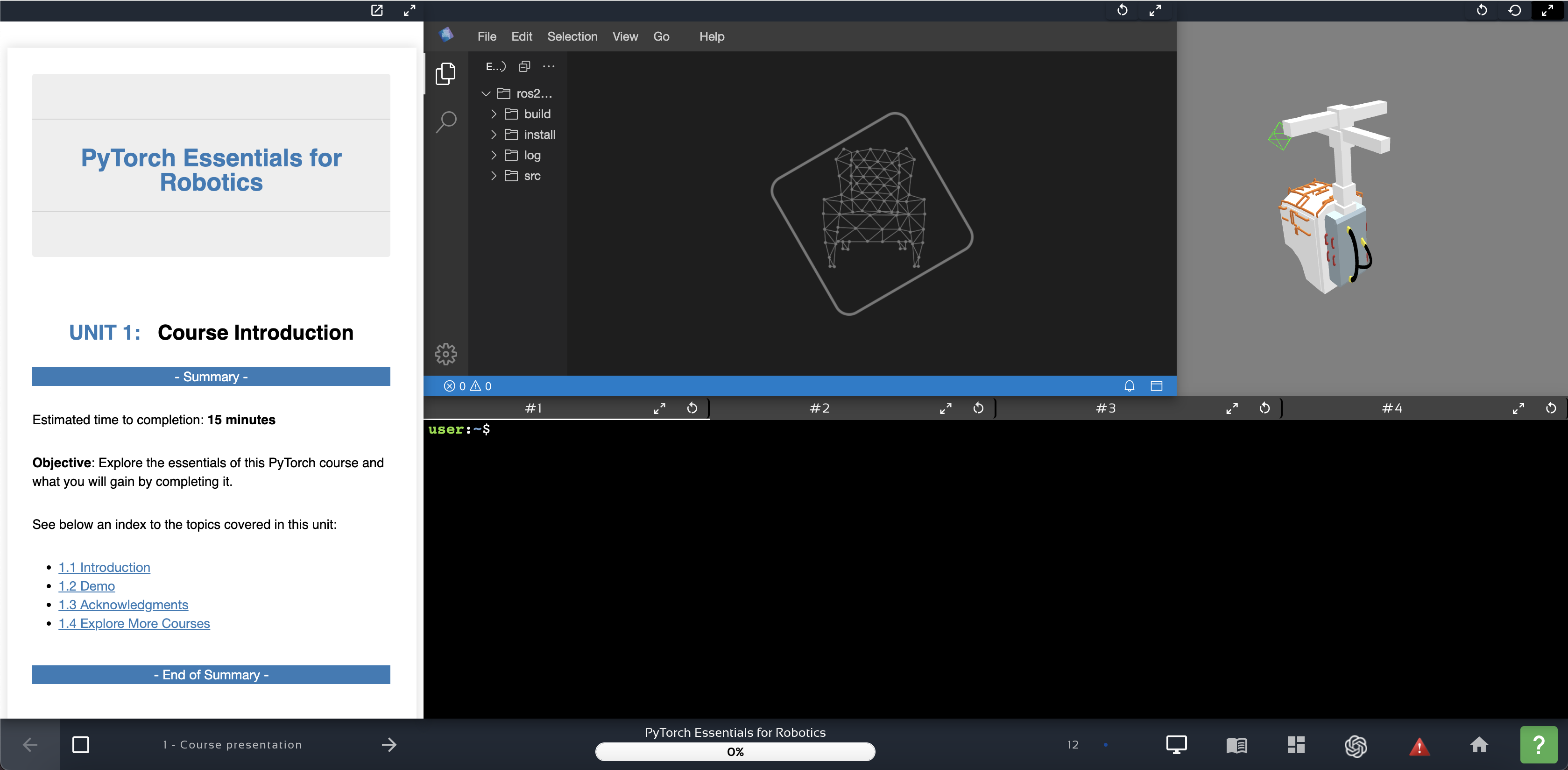
Task: Click the robot model in the simulation view
Action: point(1329,196)
